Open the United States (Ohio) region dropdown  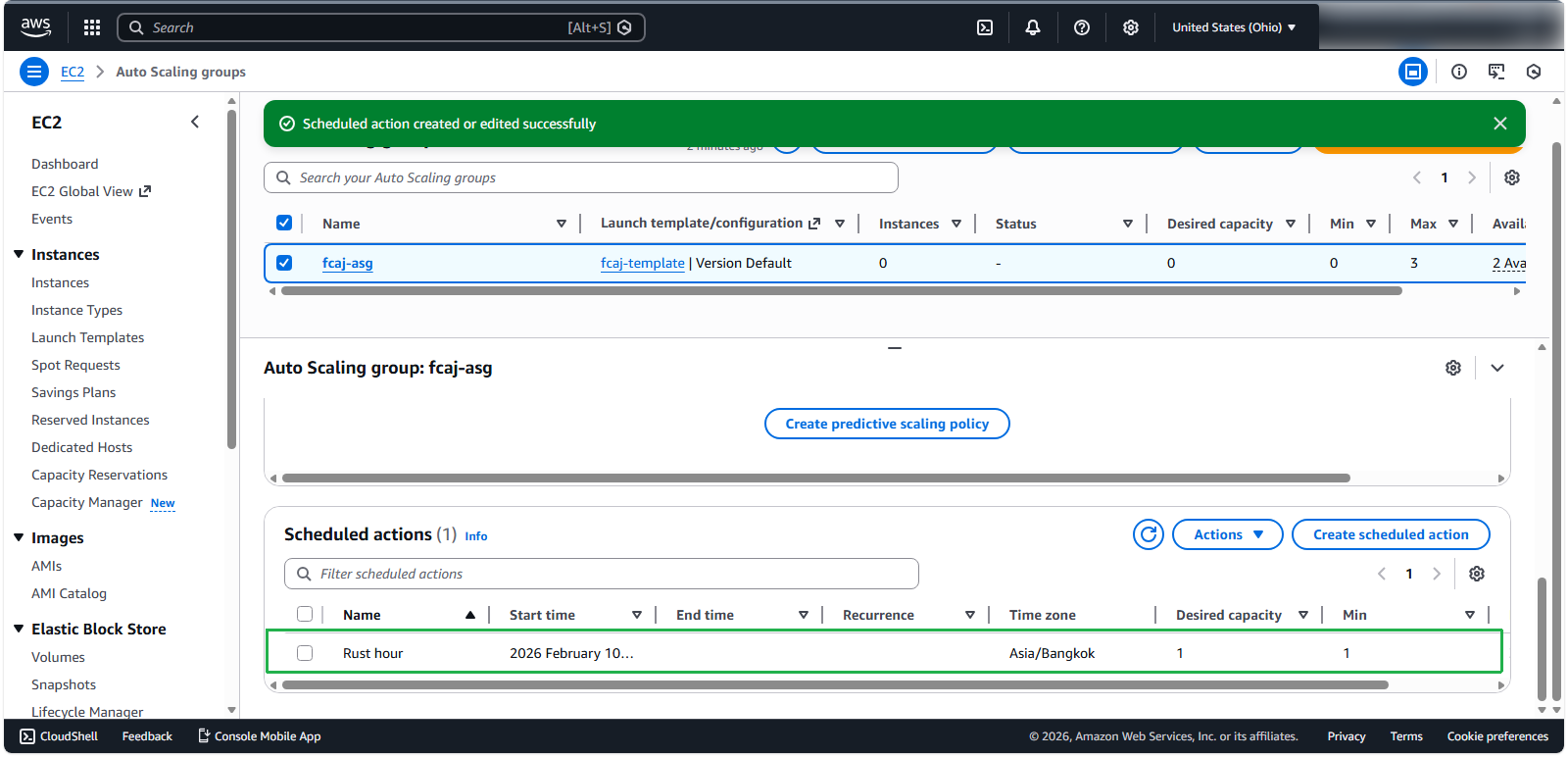point(1234,27)
